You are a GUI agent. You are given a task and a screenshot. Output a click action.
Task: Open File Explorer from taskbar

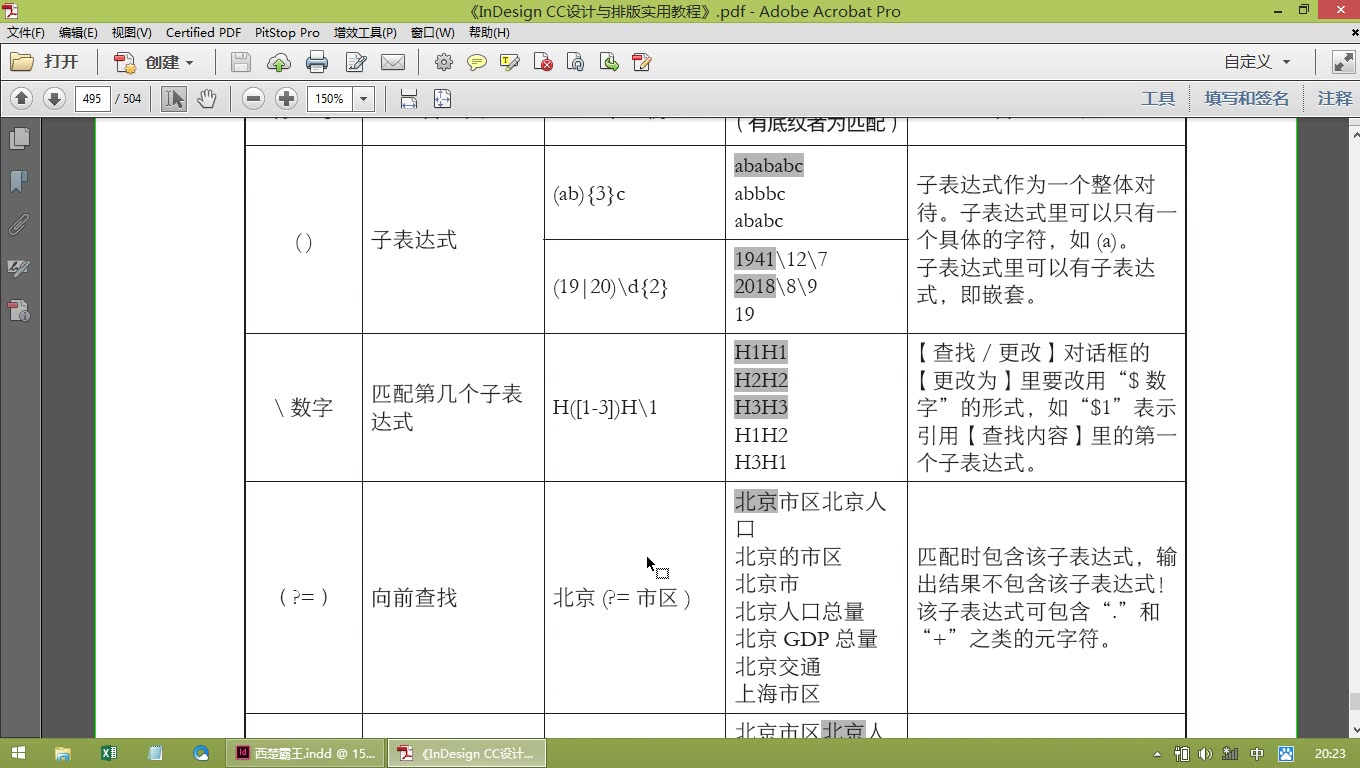coord(63,753)
